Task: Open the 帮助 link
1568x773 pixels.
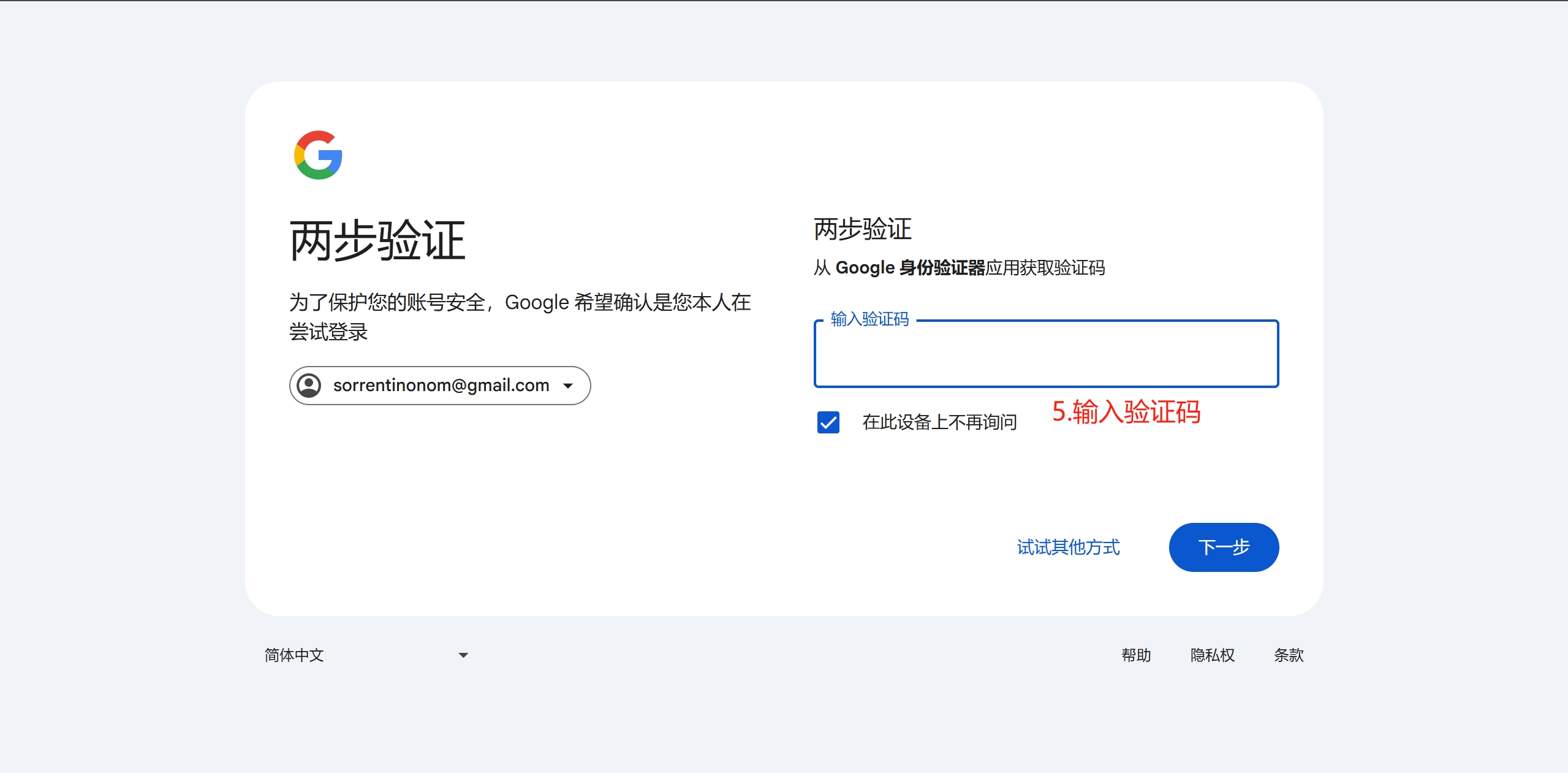Action: [1136, 655]
